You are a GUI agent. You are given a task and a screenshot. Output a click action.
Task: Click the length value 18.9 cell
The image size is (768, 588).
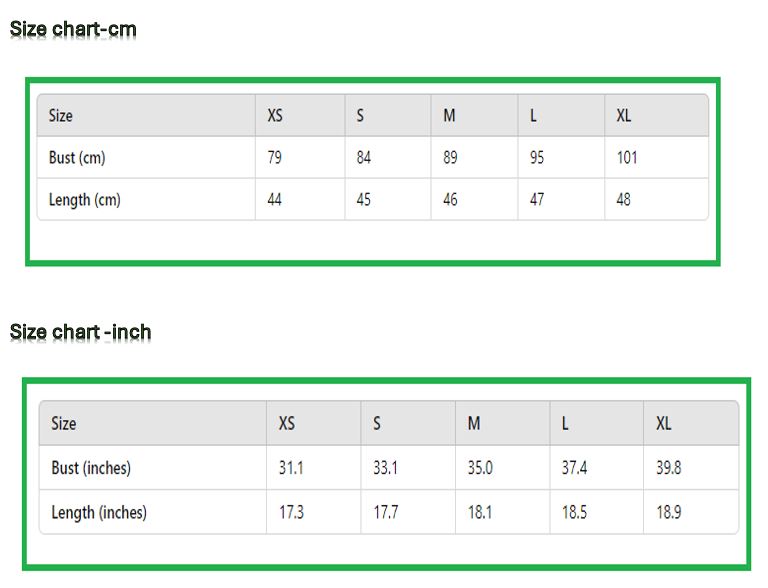668,513
